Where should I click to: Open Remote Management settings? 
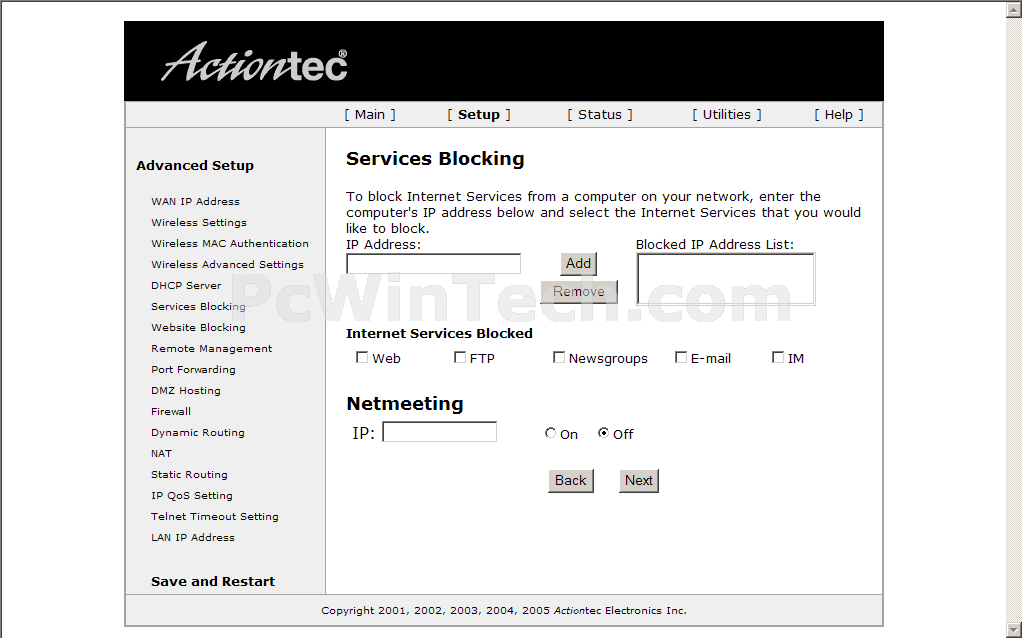(x=212, y=348)
